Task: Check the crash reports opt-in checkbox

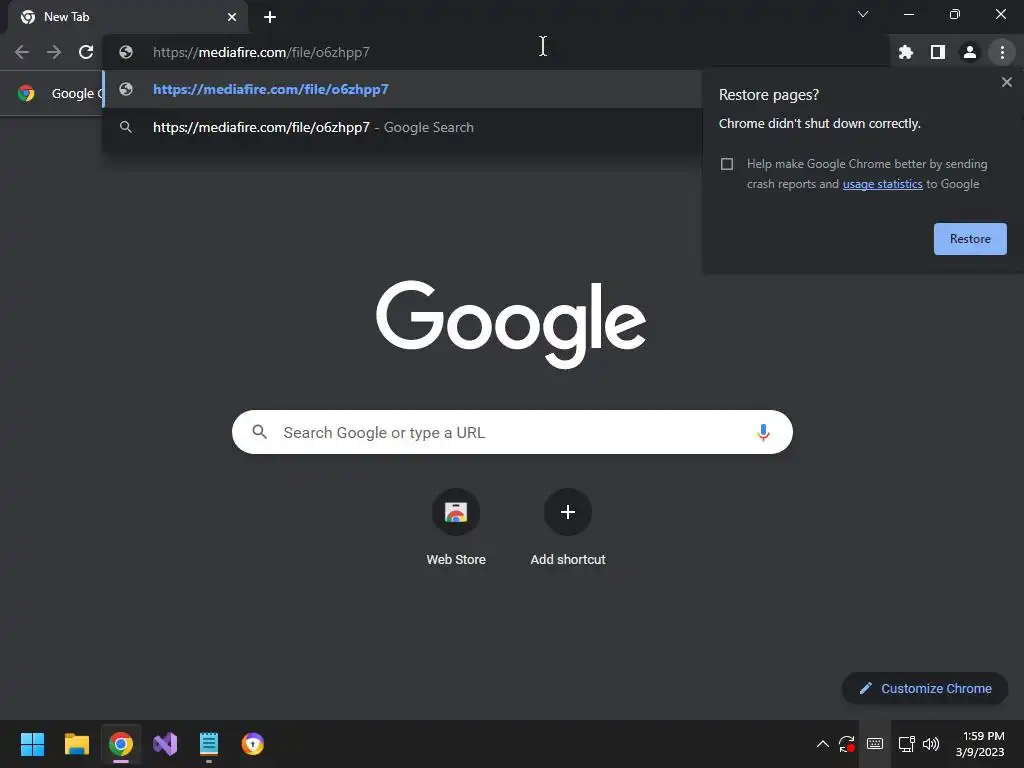Action: [727, 164]
